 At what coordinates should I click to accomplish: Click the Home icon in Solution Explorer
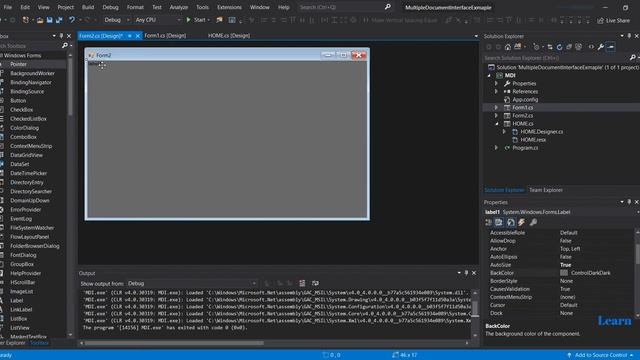508,47
